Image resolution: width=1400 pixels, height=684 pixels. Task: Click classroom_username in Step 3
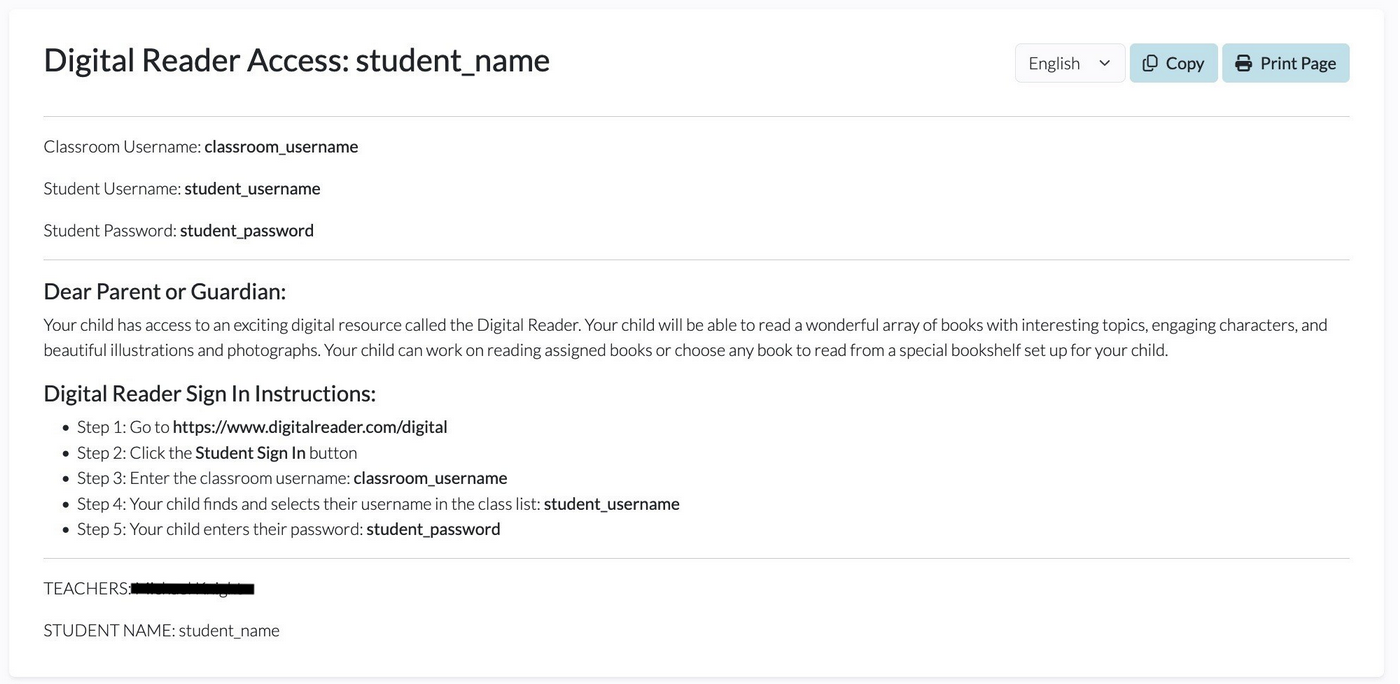coord(430,478)
